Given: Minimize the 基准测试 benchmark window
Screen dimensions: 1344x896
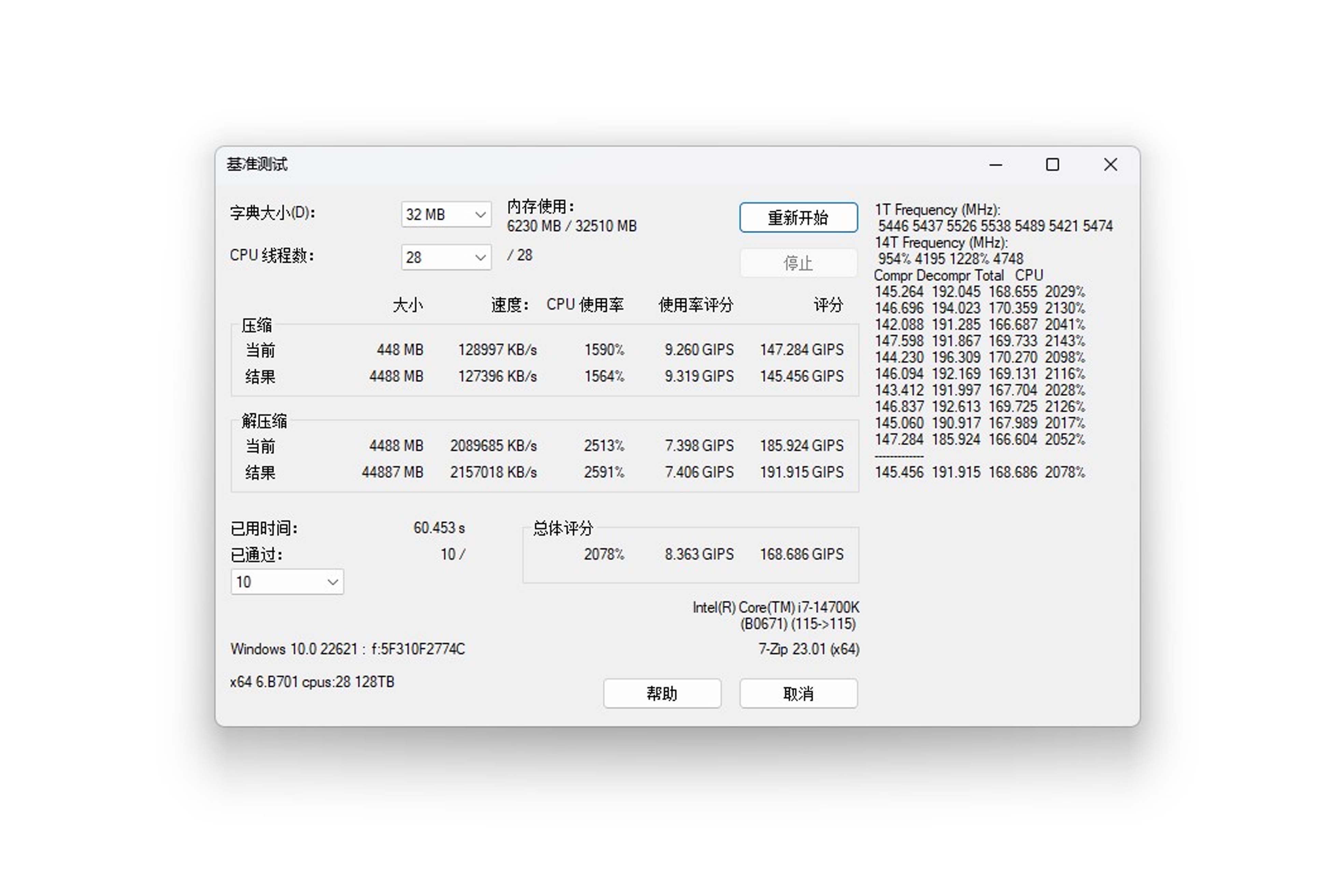Looking at the screenshot, I should coord(996,165).
